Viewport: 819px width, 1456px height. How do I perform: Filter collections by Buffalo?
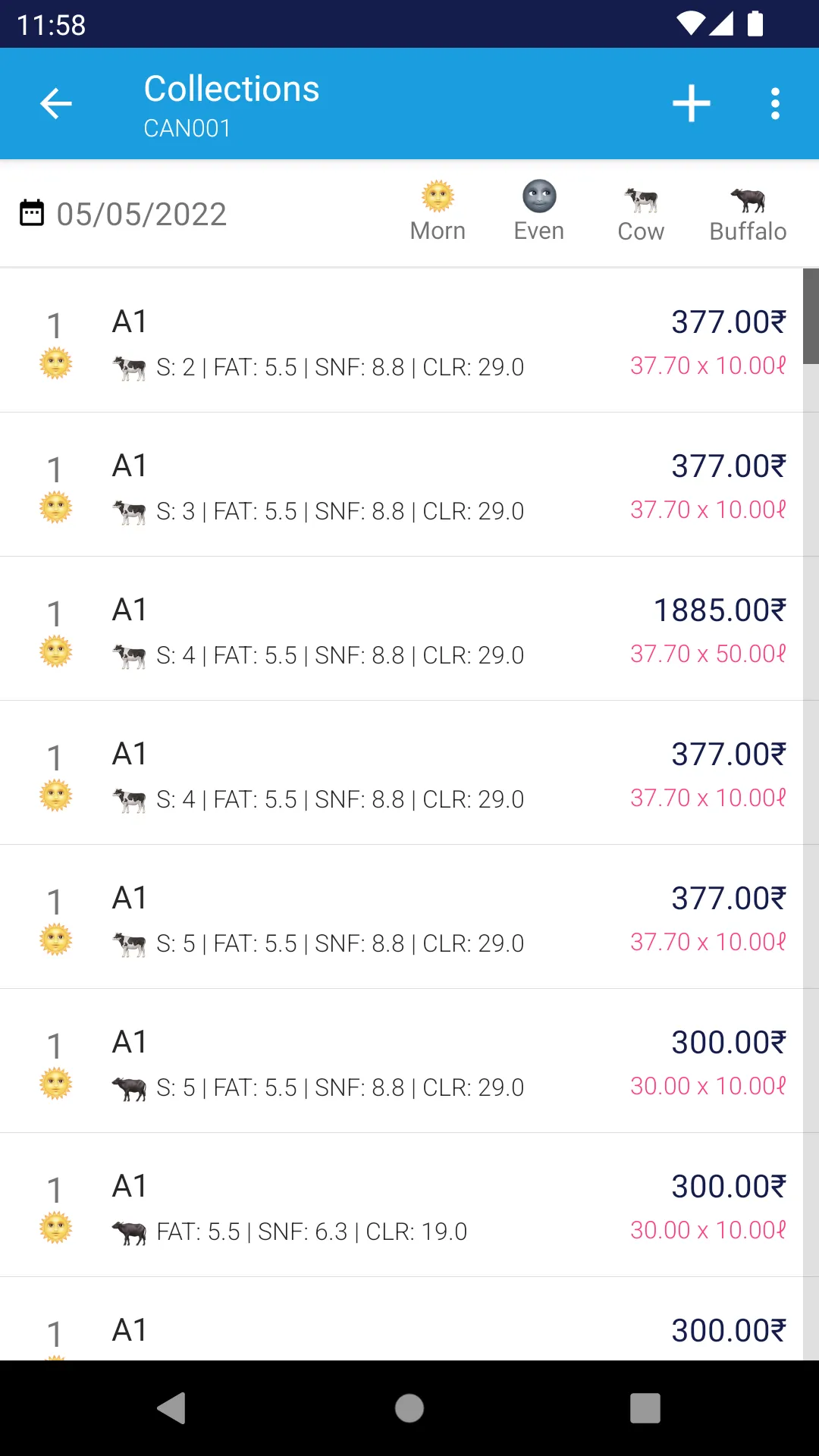point(748,212)
